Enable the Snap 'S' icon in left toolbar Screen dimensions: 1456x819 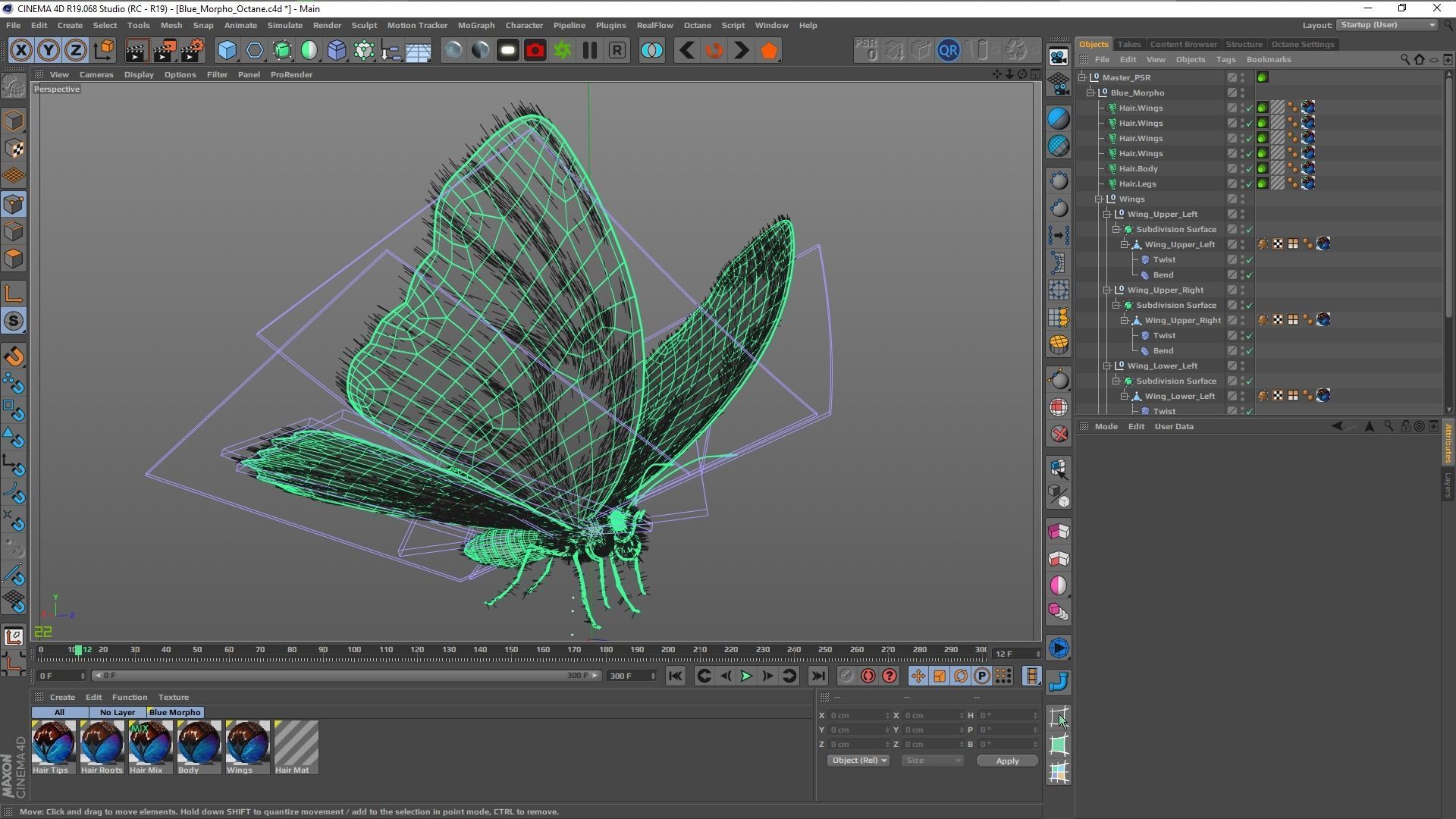point(14,321)
